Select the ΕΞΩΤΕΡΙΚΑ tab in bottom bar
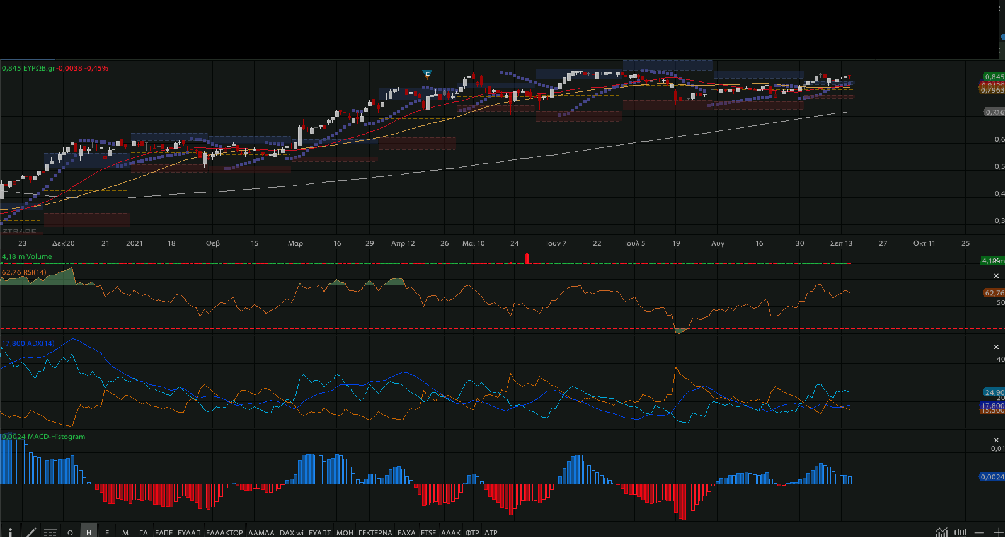The image size is (1005, 537). click(376, 532)
